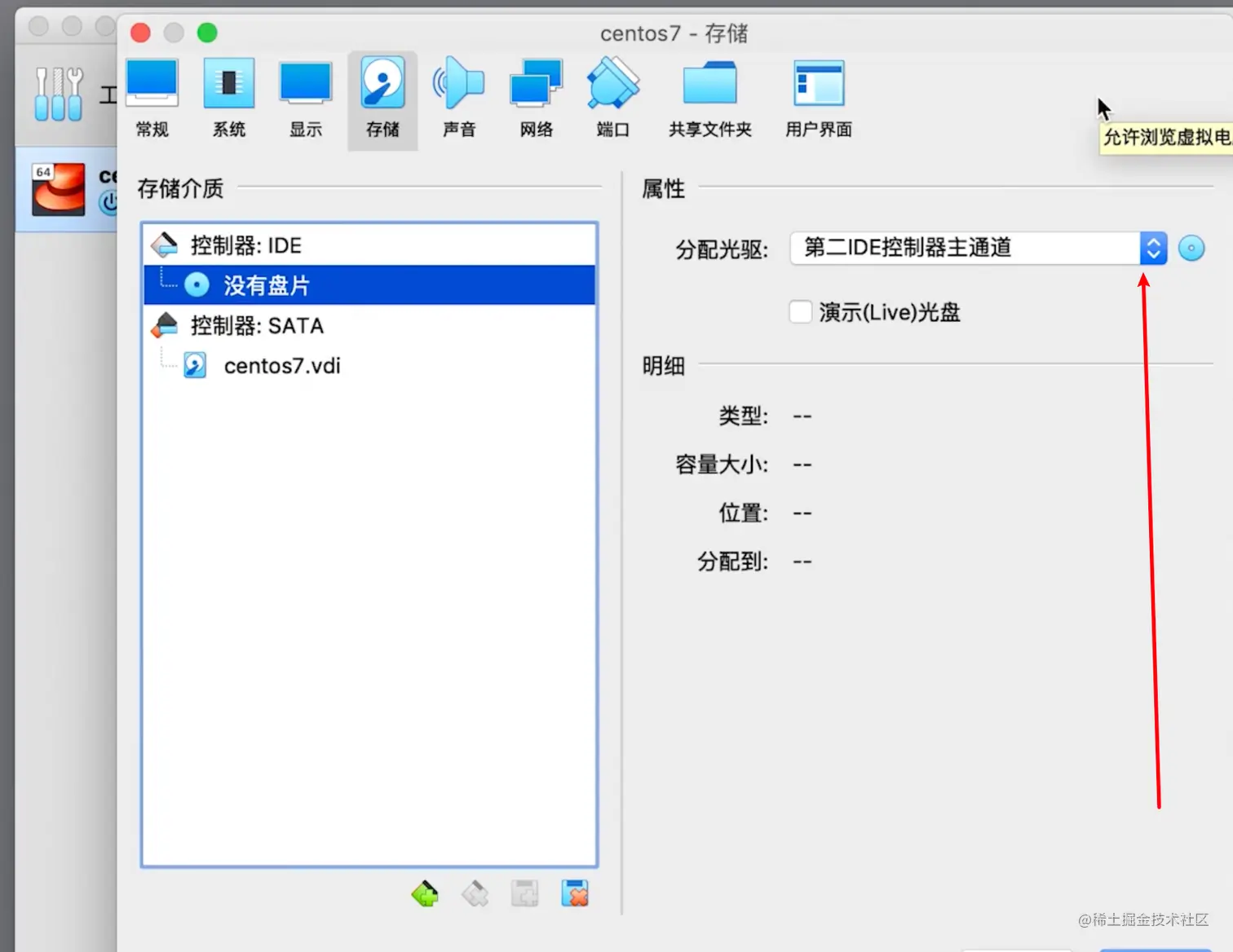Open the 分配光驱 optical drive port dropdown

pyautogui.click(x=979, y=248)
